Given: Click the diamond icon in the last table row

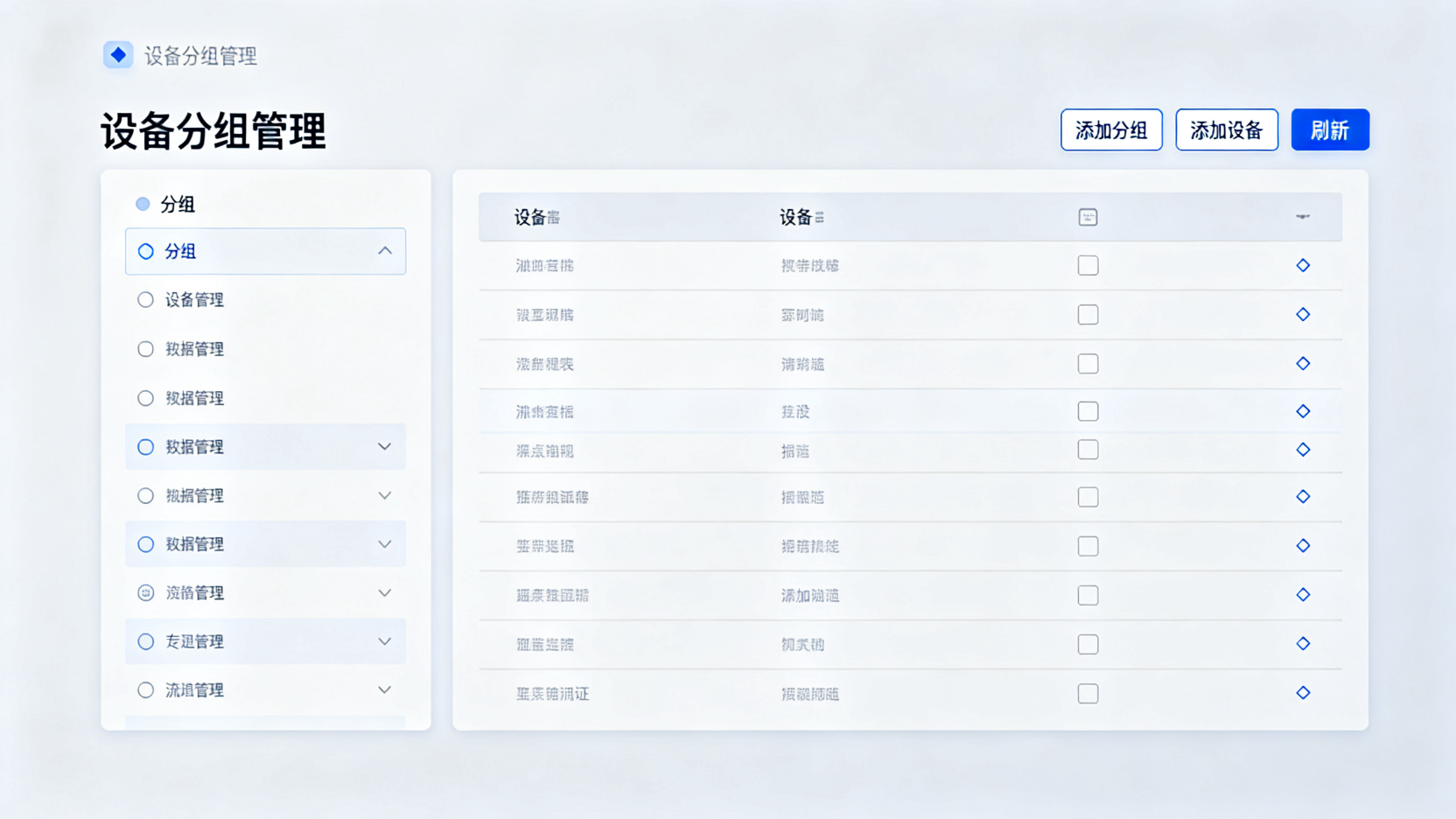Looking at the screenshot, I should [x=1303, y=692].
